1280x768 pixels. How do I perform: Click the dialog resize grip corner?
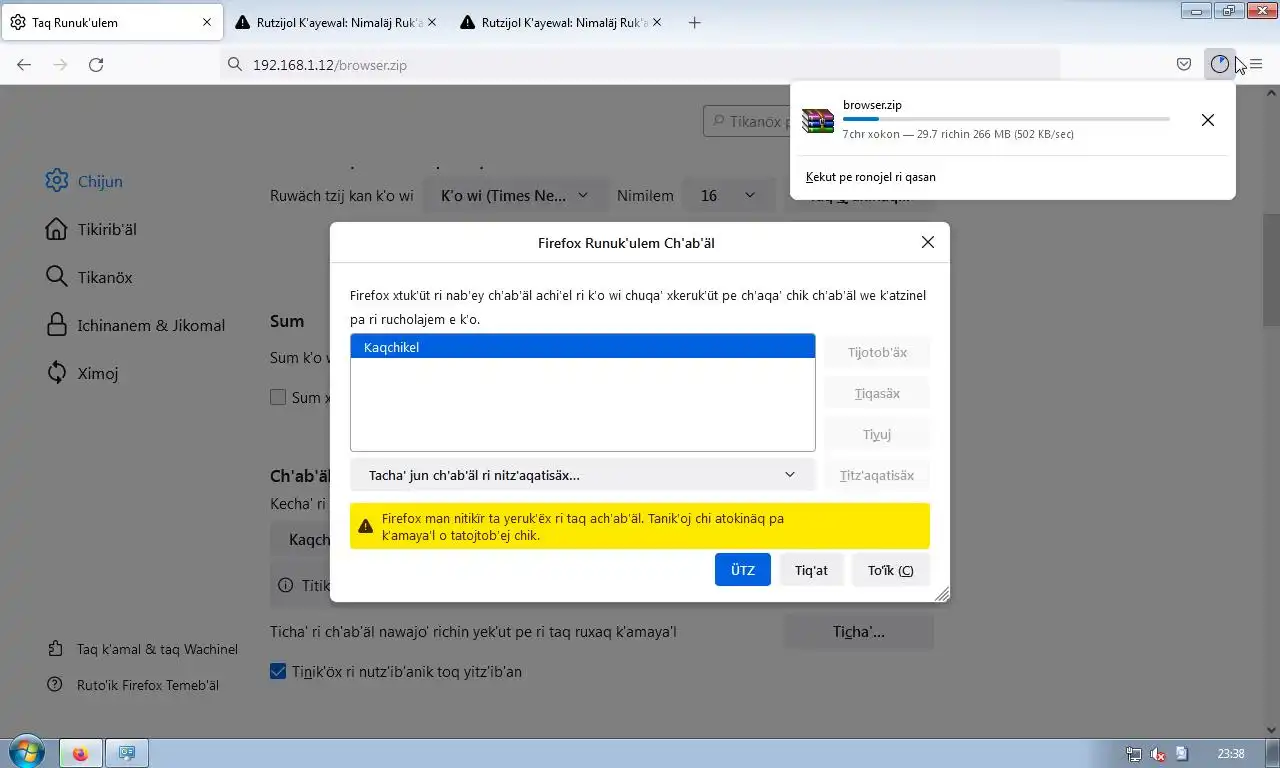pos(941,594)
